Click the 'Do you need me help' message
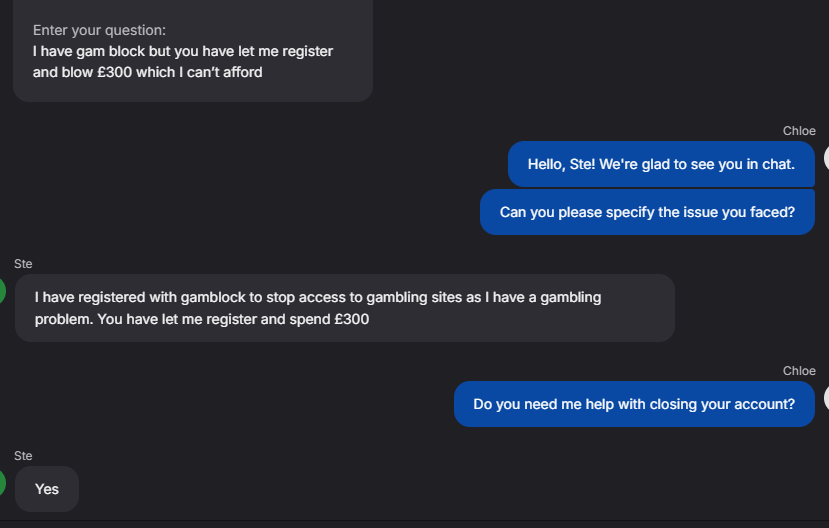This screenshot has width=829, height=528. 634,404
